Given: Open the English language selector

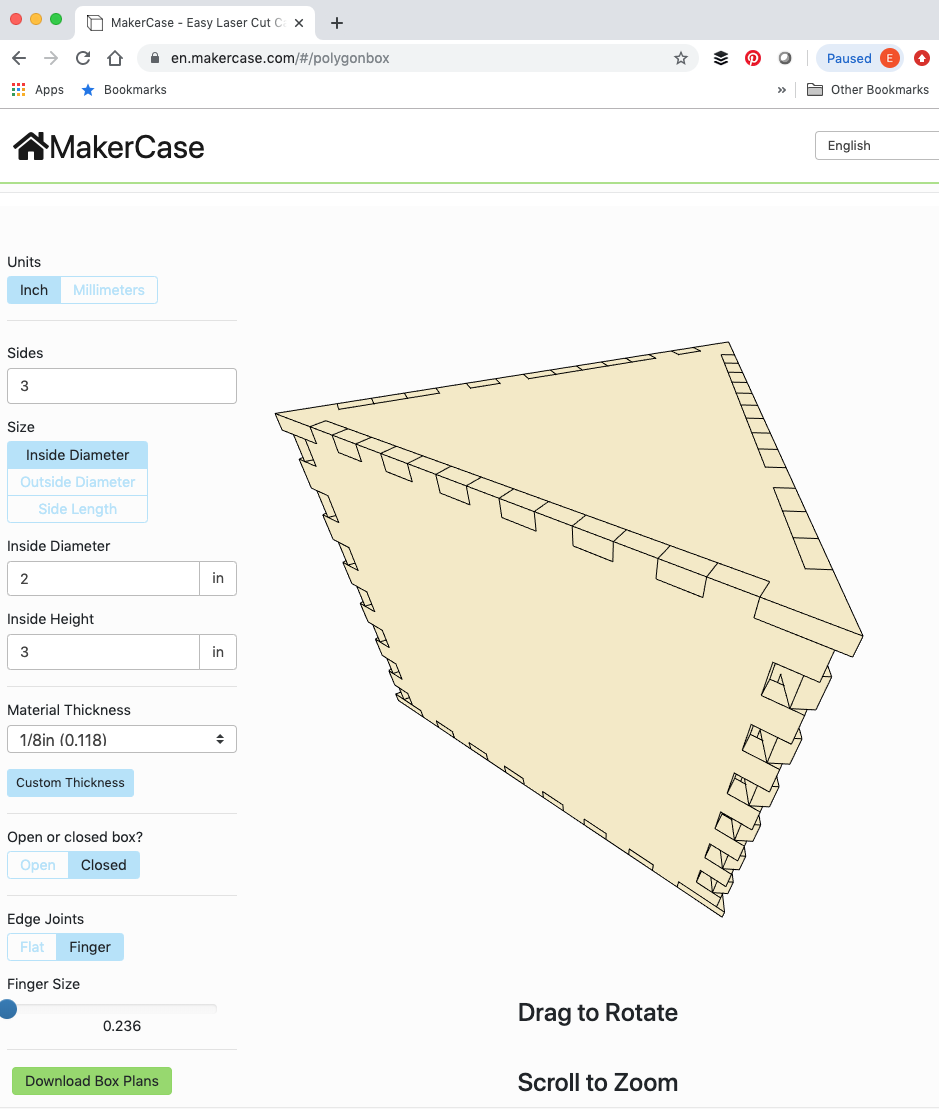Looking at the screenshot, I should click(878, 145).
